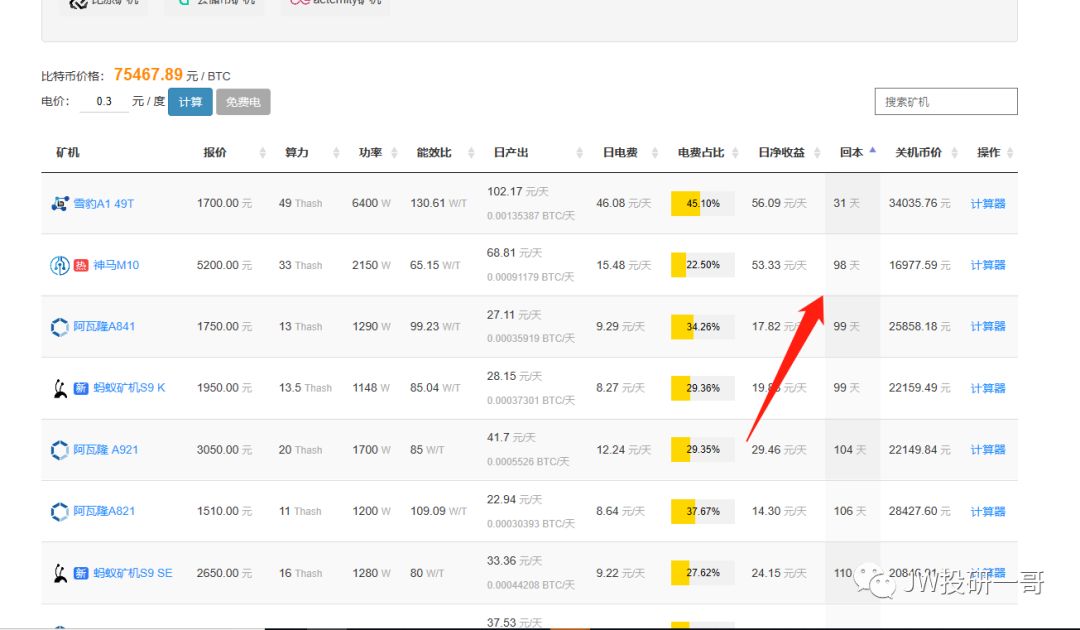Click the sort arrows of the 功率 column
The height and width of the screenshot is (630, 1080).
tap(395, 153)
